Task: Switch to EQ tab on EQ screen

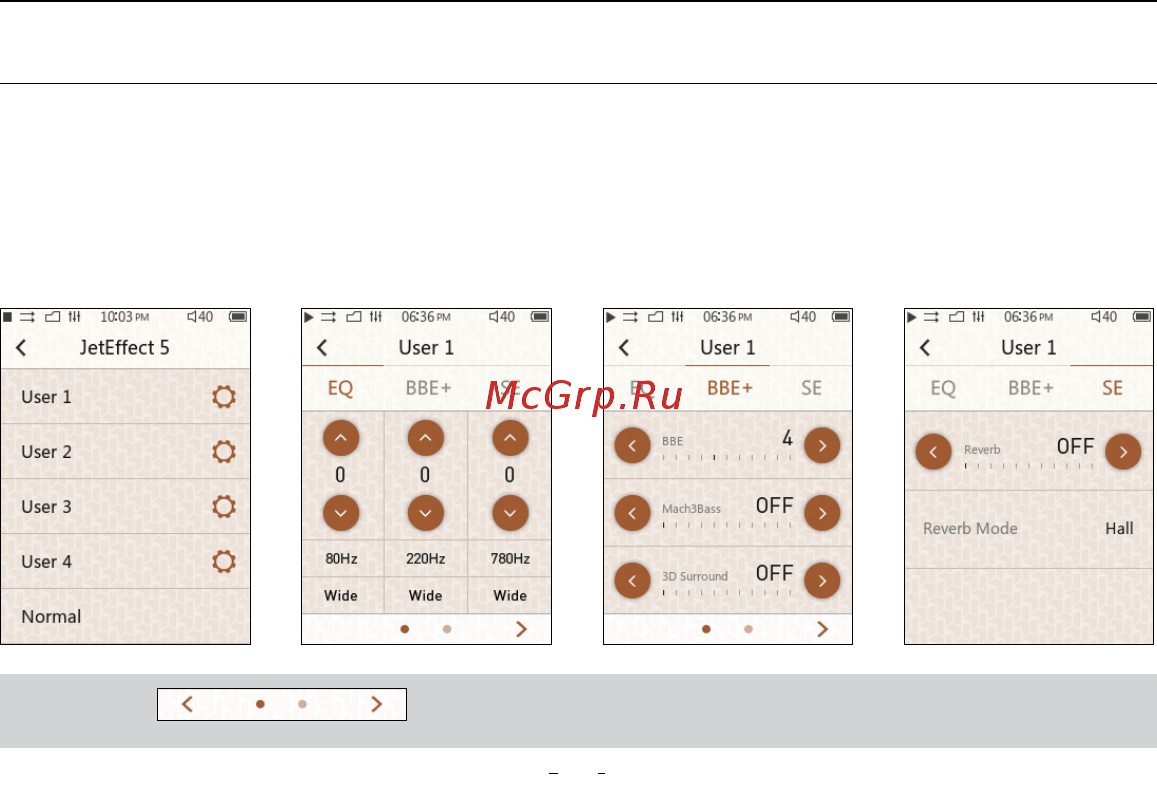Action: pyautogui.click(x=341, y=388)
